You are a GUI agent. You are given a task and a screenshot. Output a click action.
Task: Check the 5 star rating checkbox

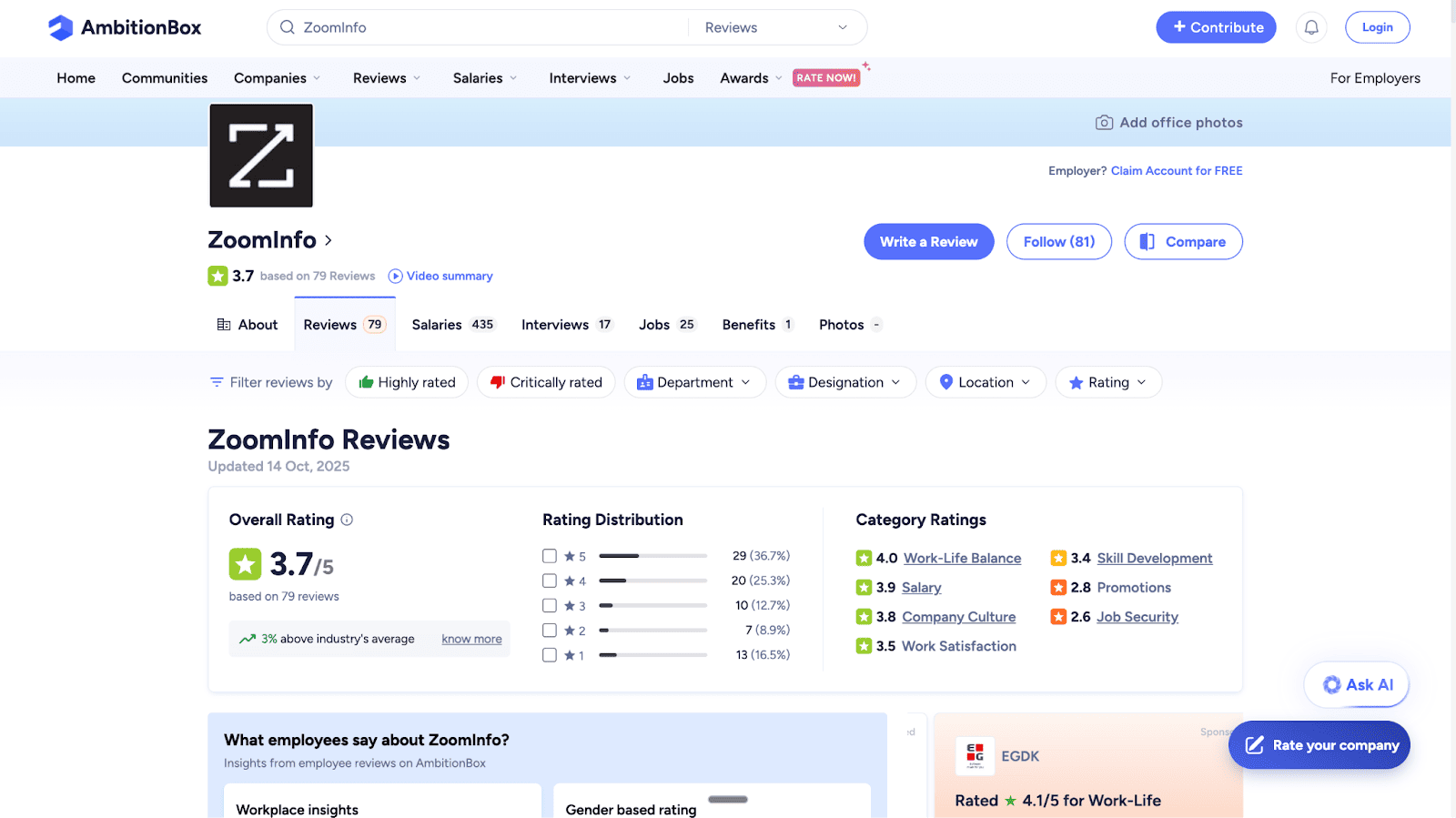pos(550,556)
